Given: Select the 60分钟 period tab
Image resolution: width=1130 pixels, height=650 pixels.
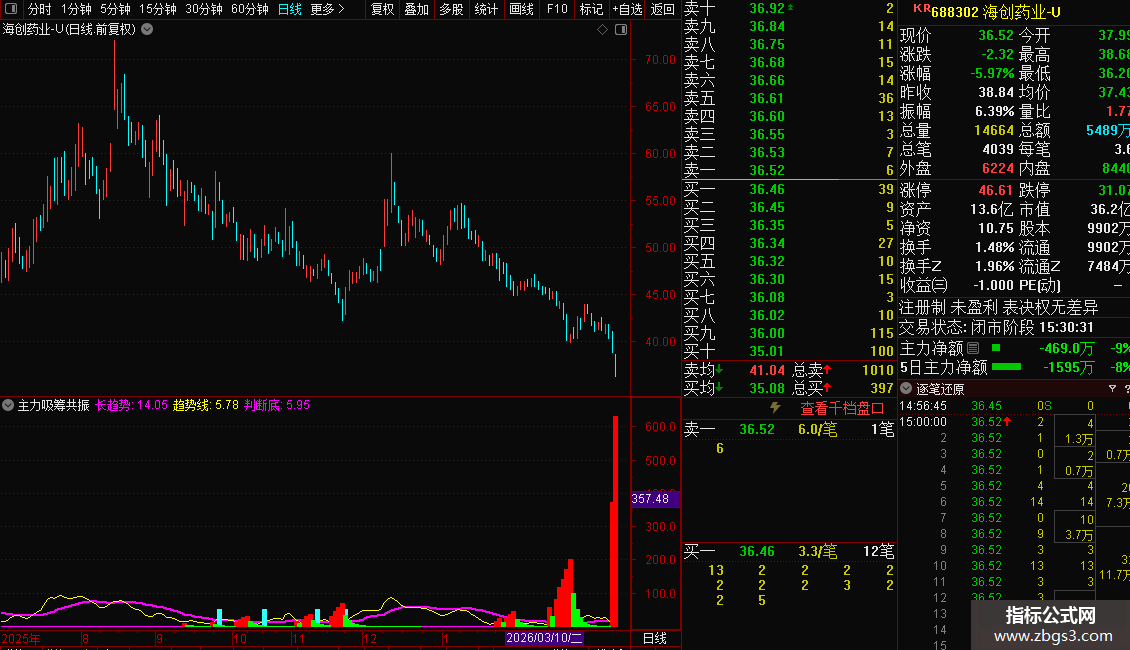Looking at the screenshot, I should [249, 9].
